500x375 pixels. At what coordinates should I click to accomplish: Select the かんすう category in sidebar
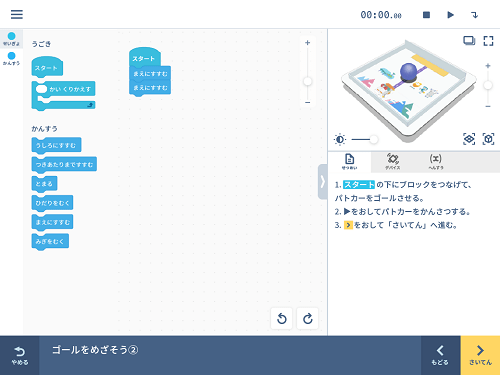pyautogui.click(x=11, y=58)
